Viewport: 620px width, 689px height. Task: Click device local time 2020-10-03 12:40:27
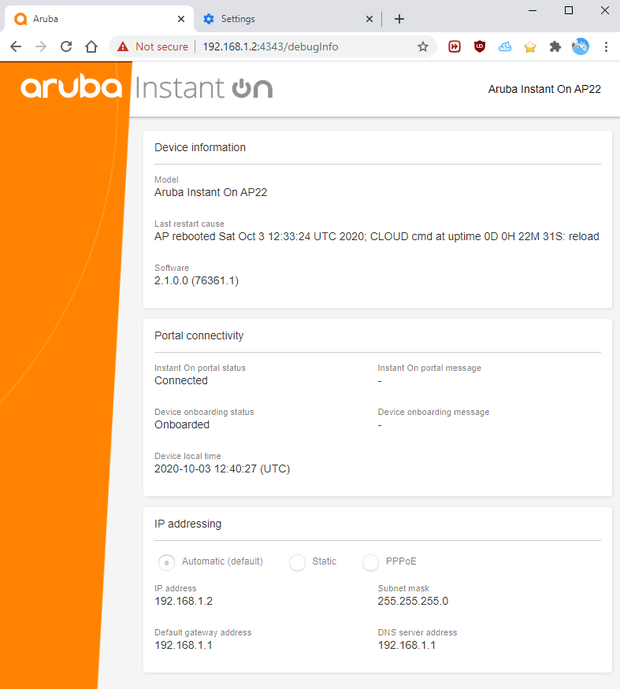pyautogui.click(x=222, y=469)
